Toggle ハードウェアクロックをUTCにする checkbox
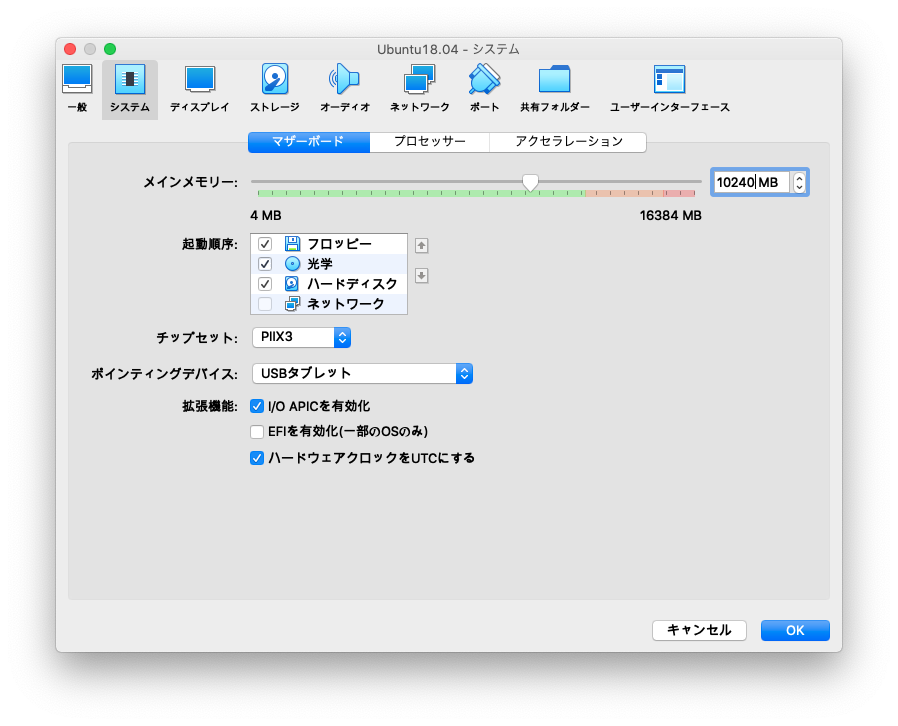The image size is (898, 726). [257, 458]
